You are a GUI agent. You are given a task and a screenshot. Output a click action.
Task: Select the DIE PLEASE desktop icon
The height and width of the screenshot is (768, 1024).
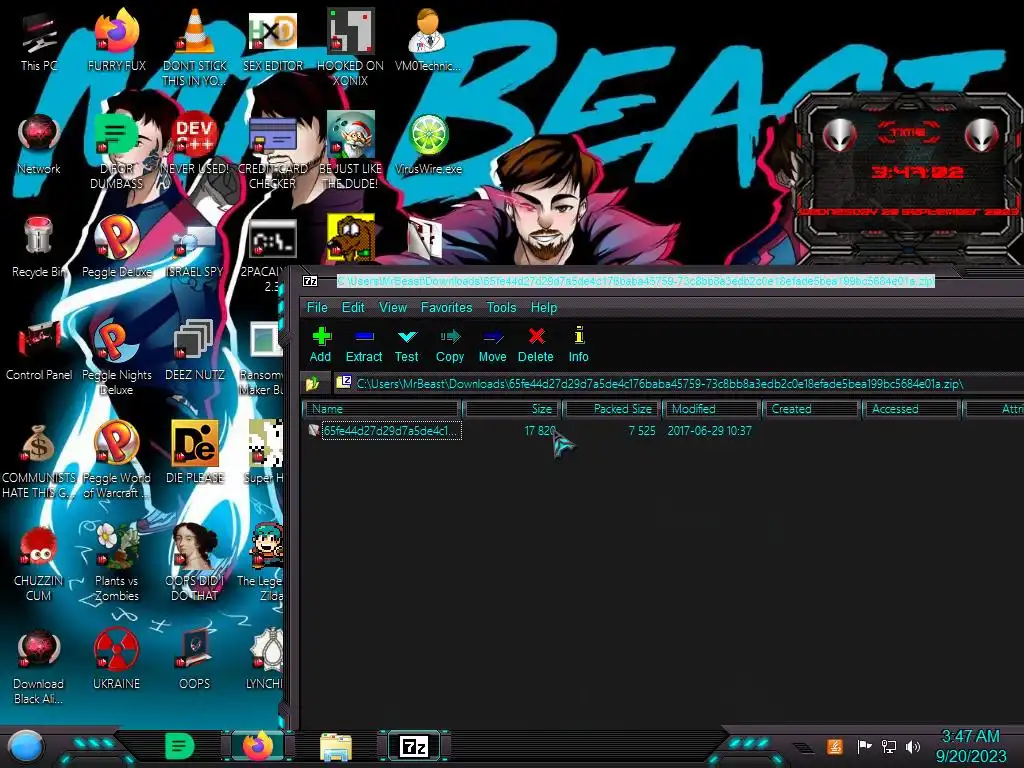tap(195, 453)
